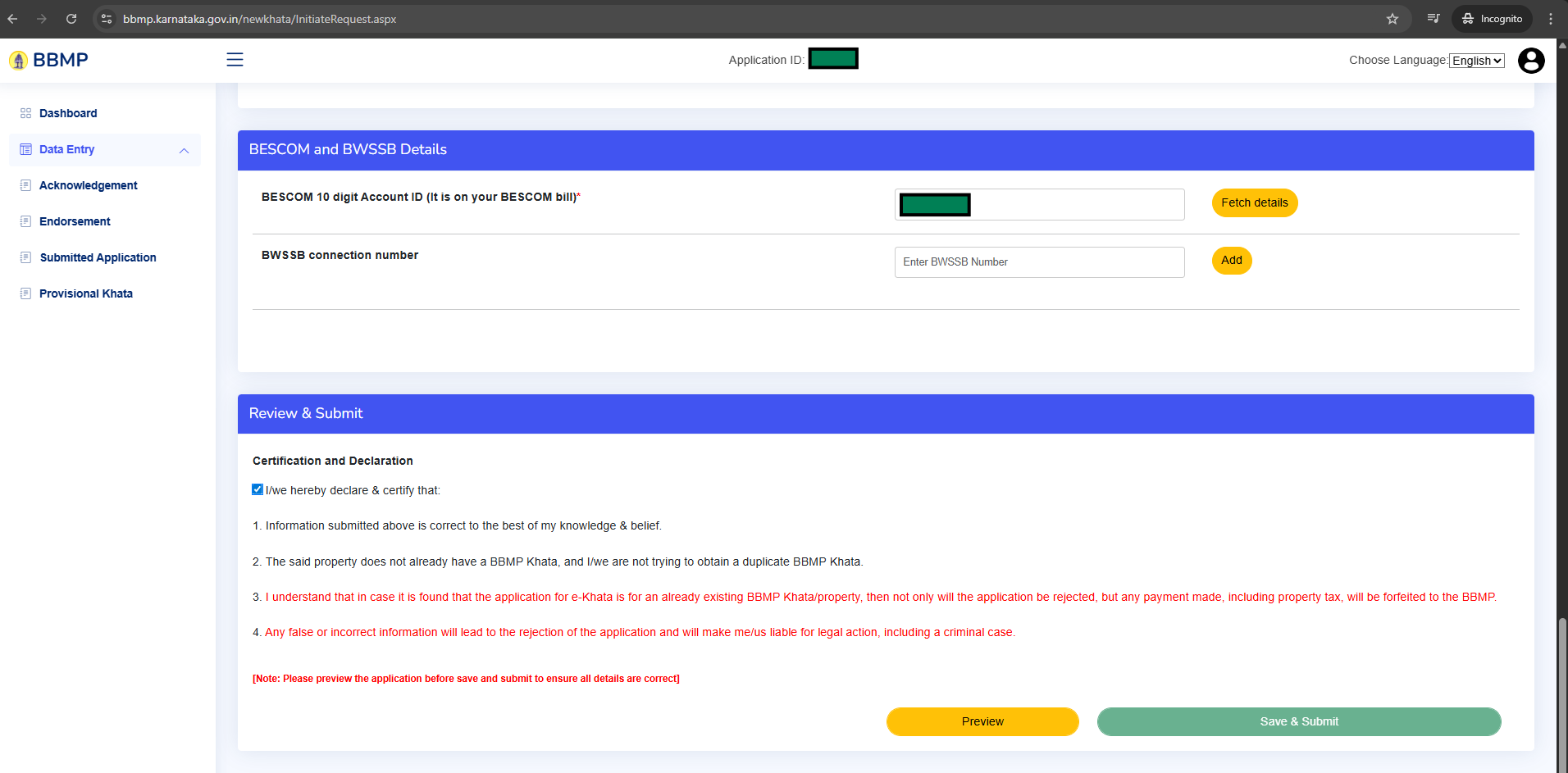Open Dashboard from the sidebar
Image resolution: width=1568 pixels, height=773 pixels.
tap(68, 113)
